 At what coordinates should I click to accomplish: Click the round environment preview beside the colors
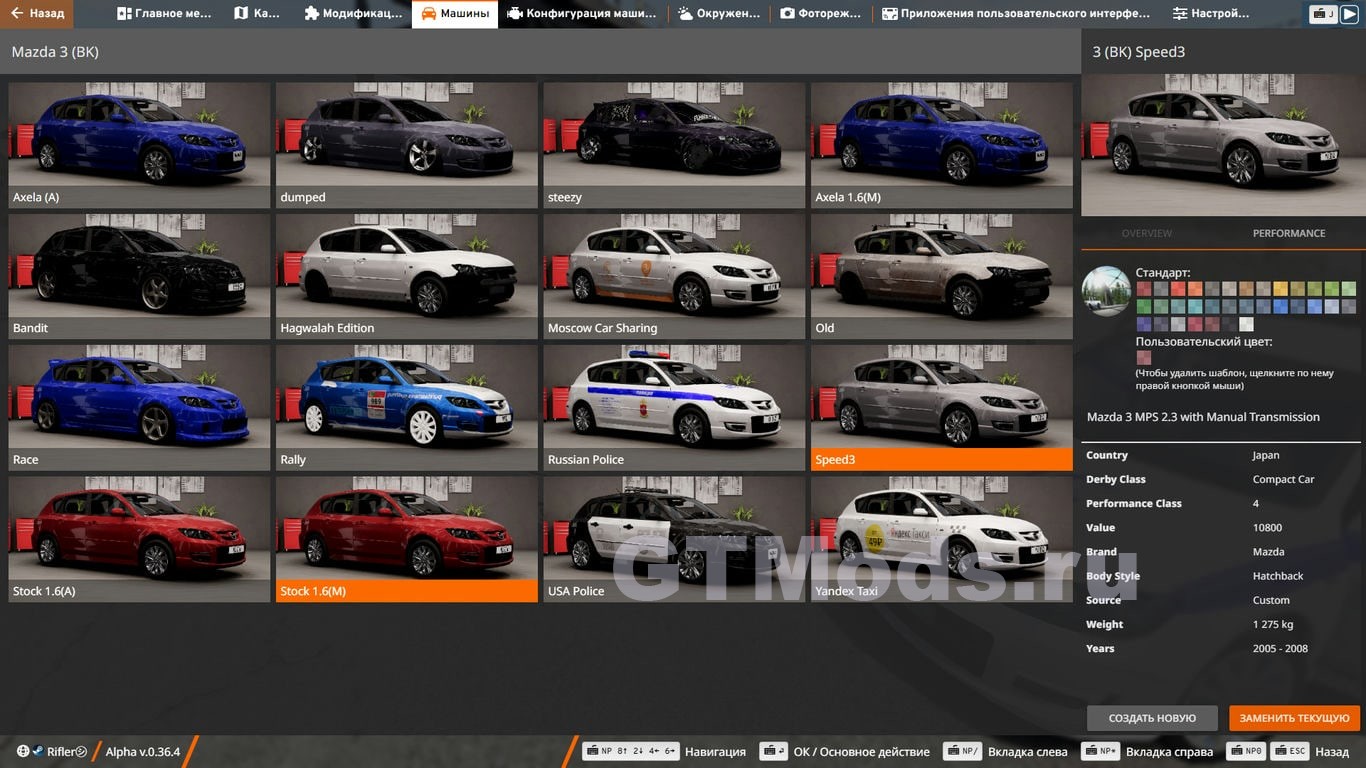click(x=1107, y=292)
